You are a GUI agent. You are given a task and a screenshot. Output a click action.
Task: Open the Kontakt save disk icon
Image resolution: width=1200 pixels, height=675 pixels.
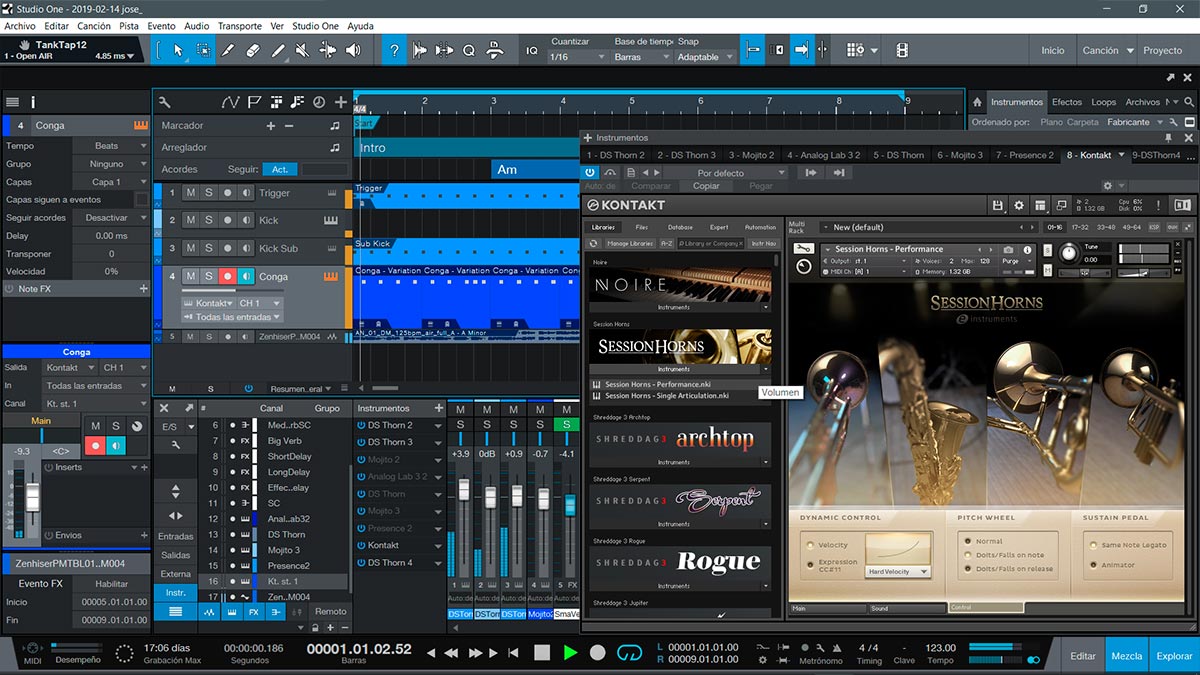pyautogui.click(x=997, y=205)
